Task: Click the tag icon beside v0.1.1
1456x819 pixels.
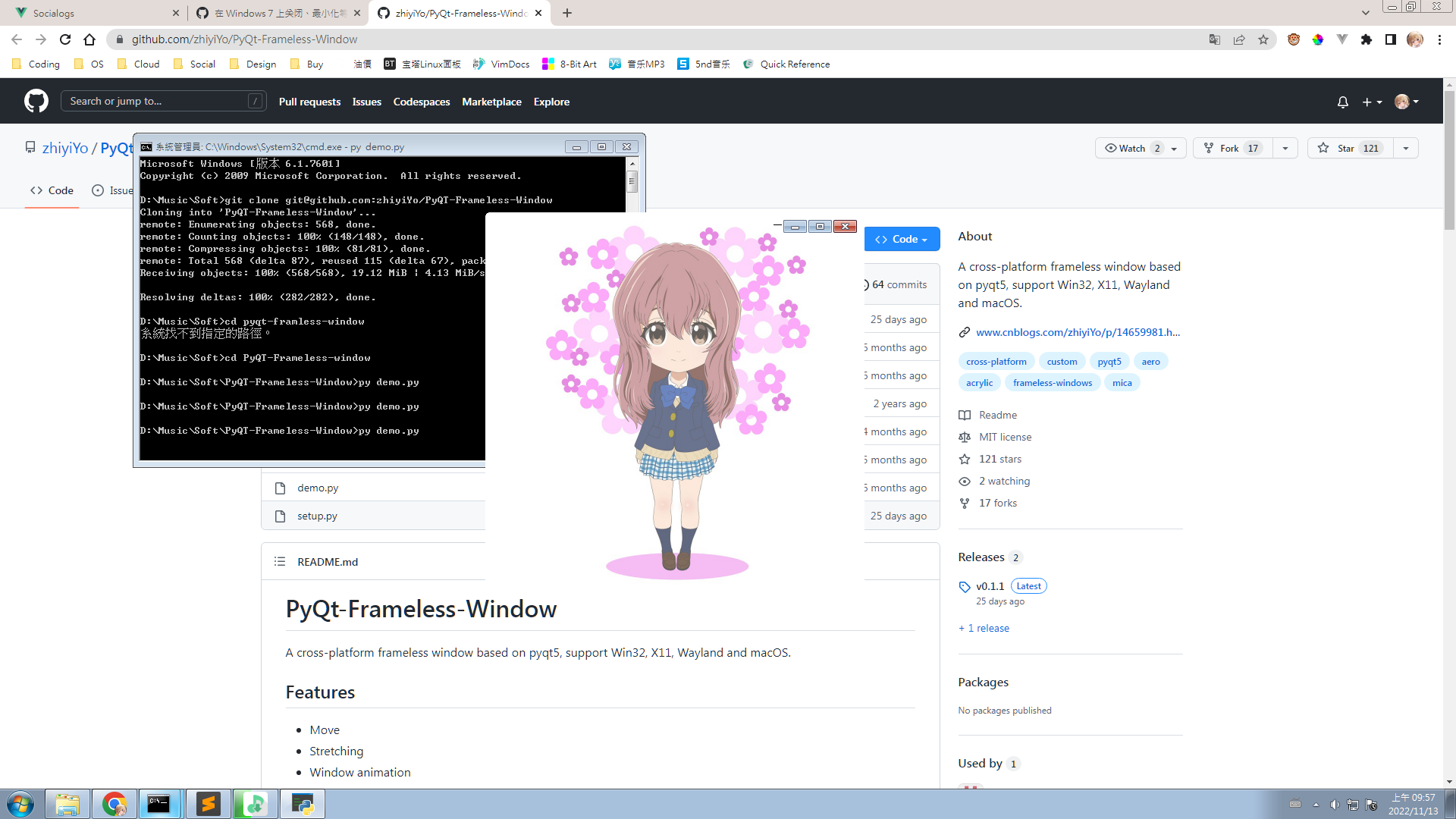Action: (964, 586)
